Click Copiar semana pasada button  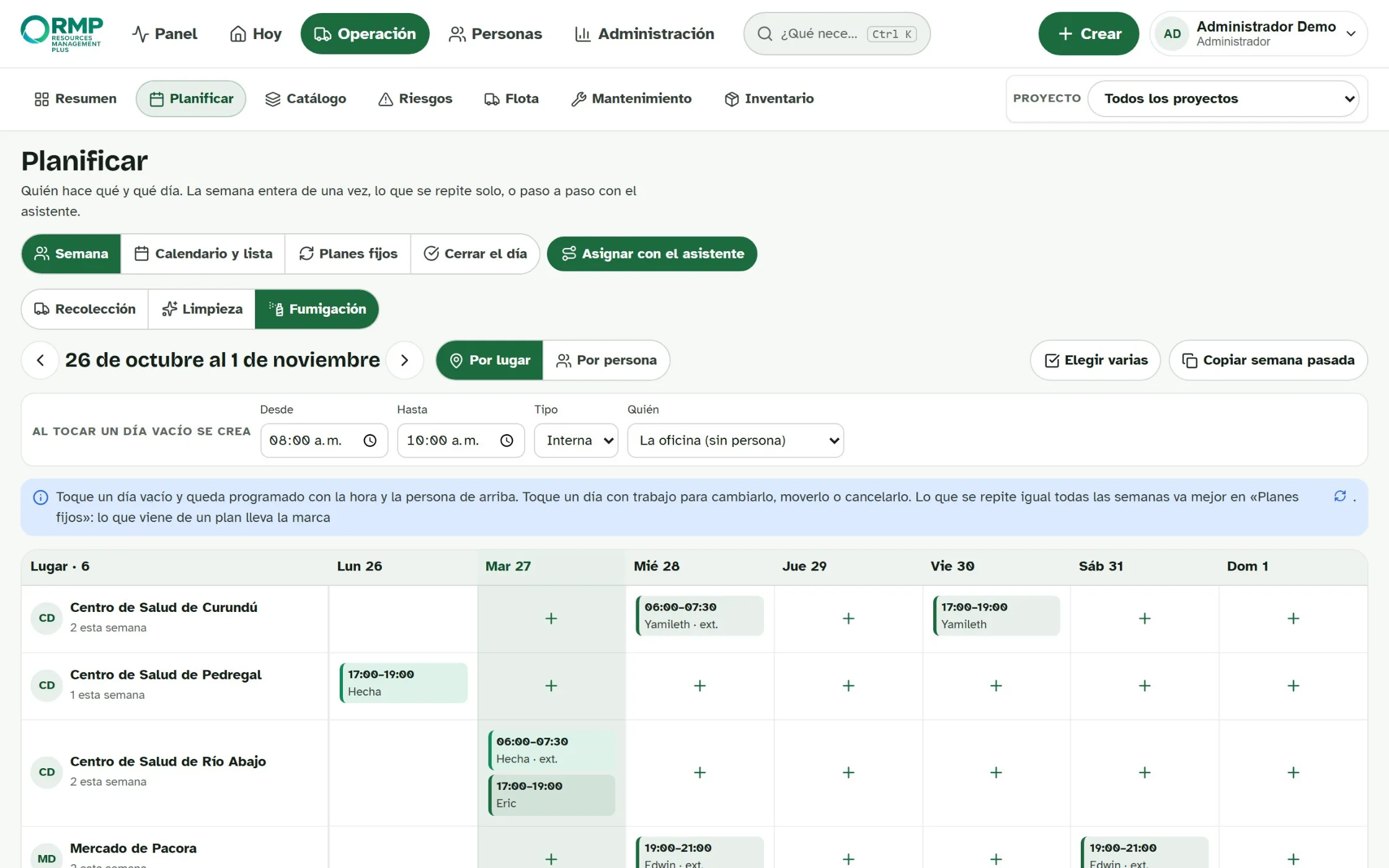click(x=1268, y=360)
